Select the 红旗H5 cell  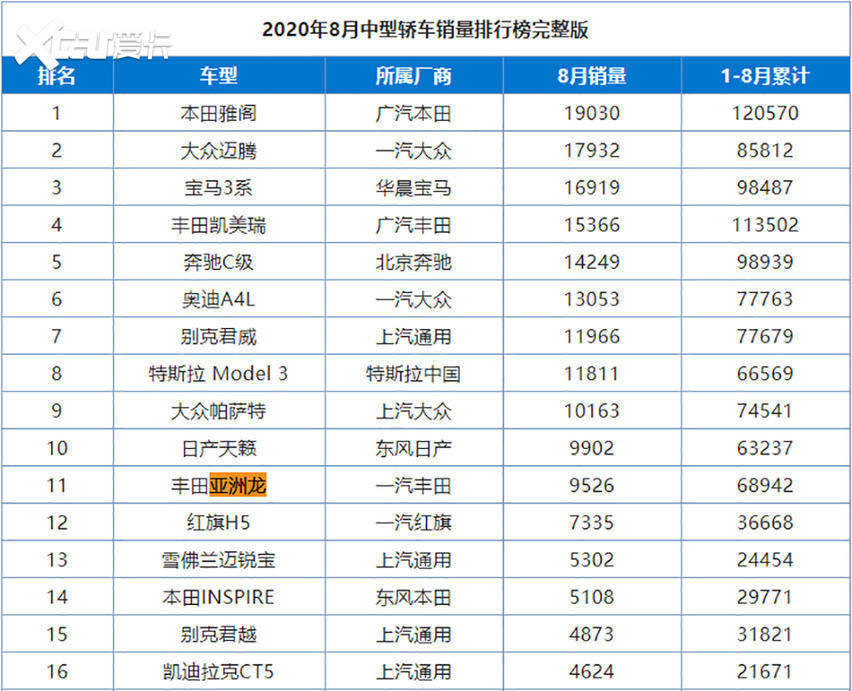point(218,523)
